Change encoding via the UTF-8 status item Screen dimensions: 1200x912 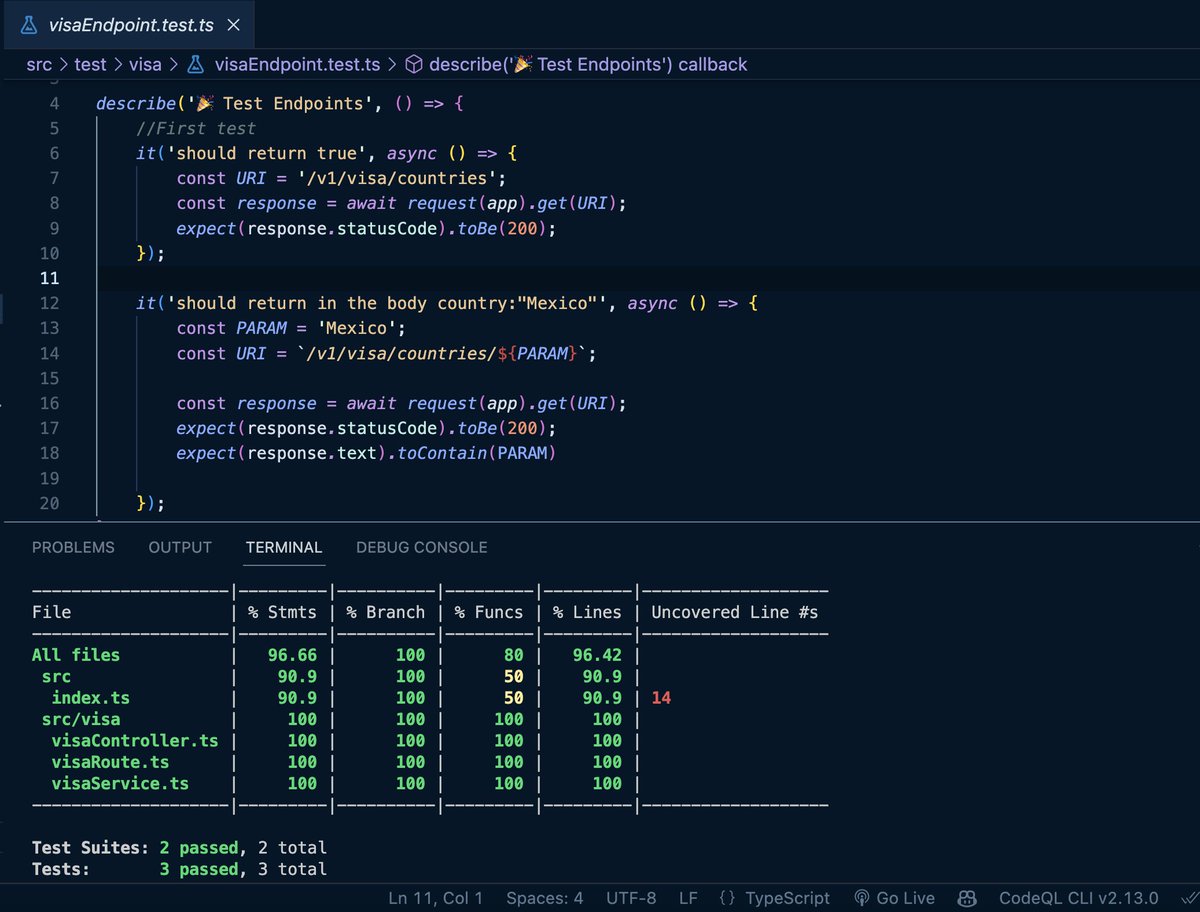(x=631, y=898)
